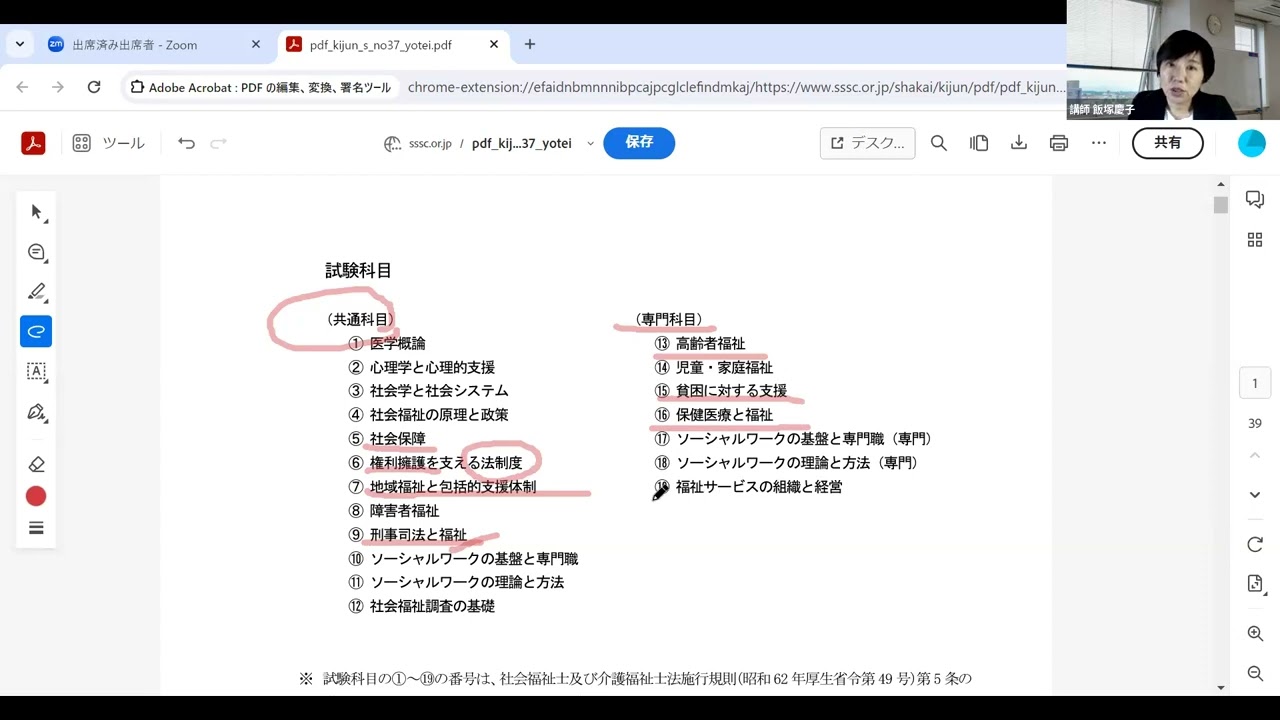The height and width of the screenshot is (720, 1280).
Task: Click the text ⑮ 貧困に対する支援
Action: pos(721,391)
